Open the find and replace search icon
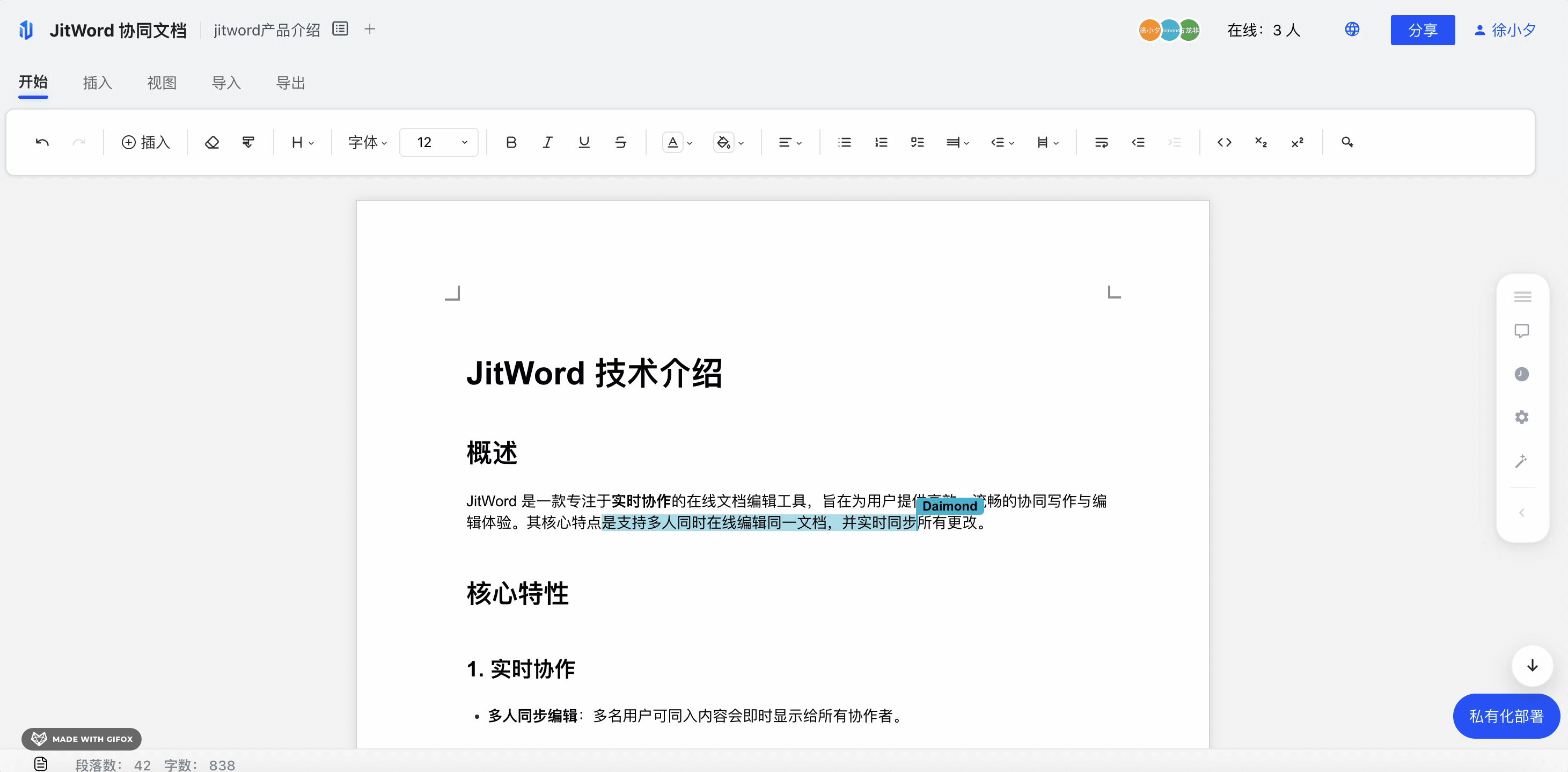The image size is (1568, 772). pyautogui.click(x=1347, y=142)
